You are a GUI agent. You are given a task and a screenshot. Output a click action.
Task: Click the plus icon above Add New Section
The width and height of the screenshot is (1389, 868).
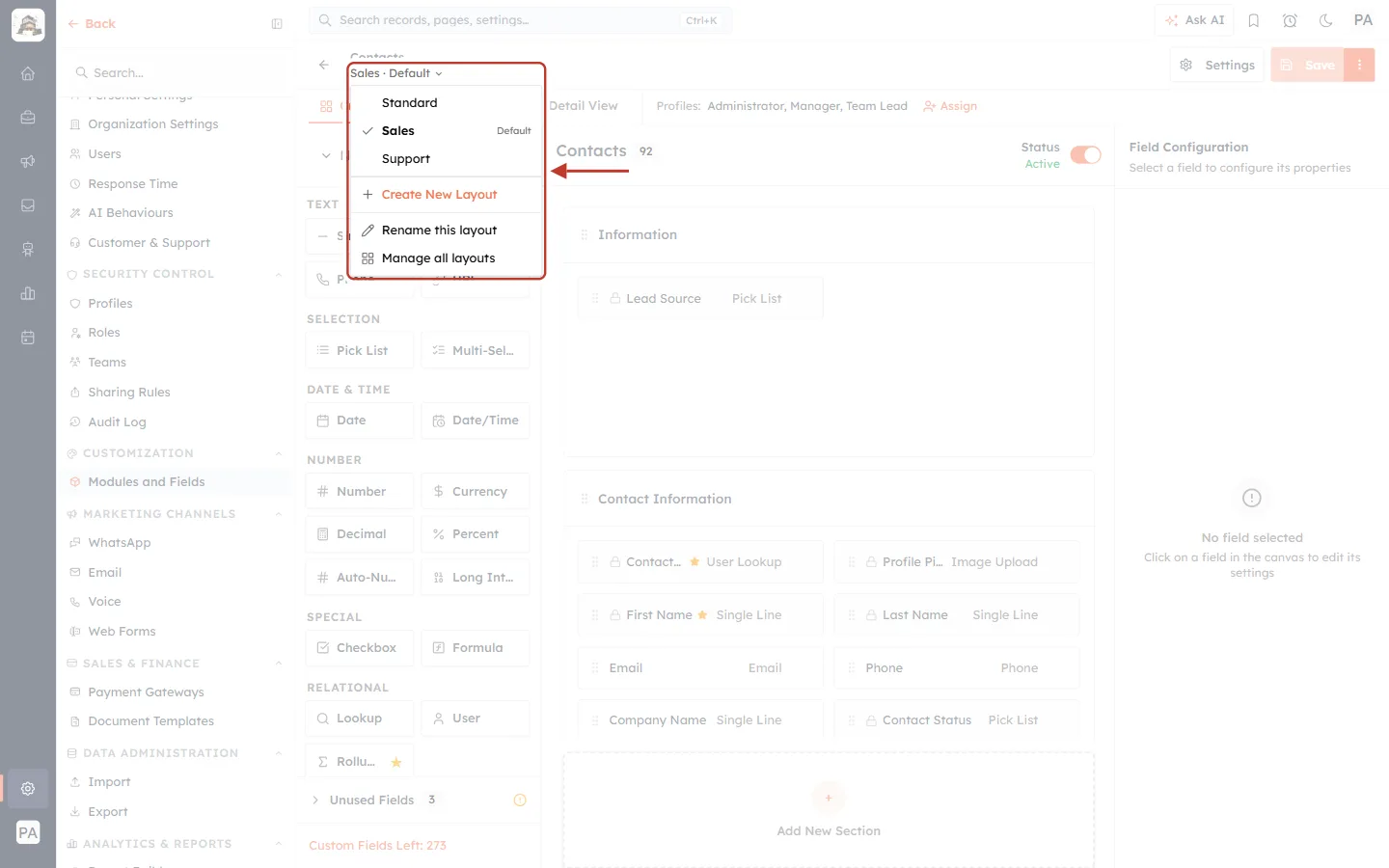coord(829,798)
